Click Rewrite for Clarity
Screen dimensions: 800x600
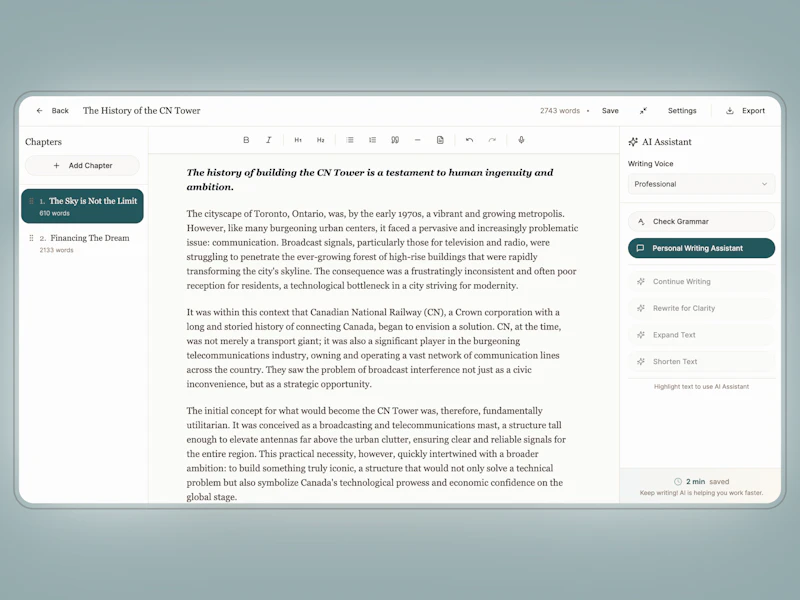coord(701,308)
